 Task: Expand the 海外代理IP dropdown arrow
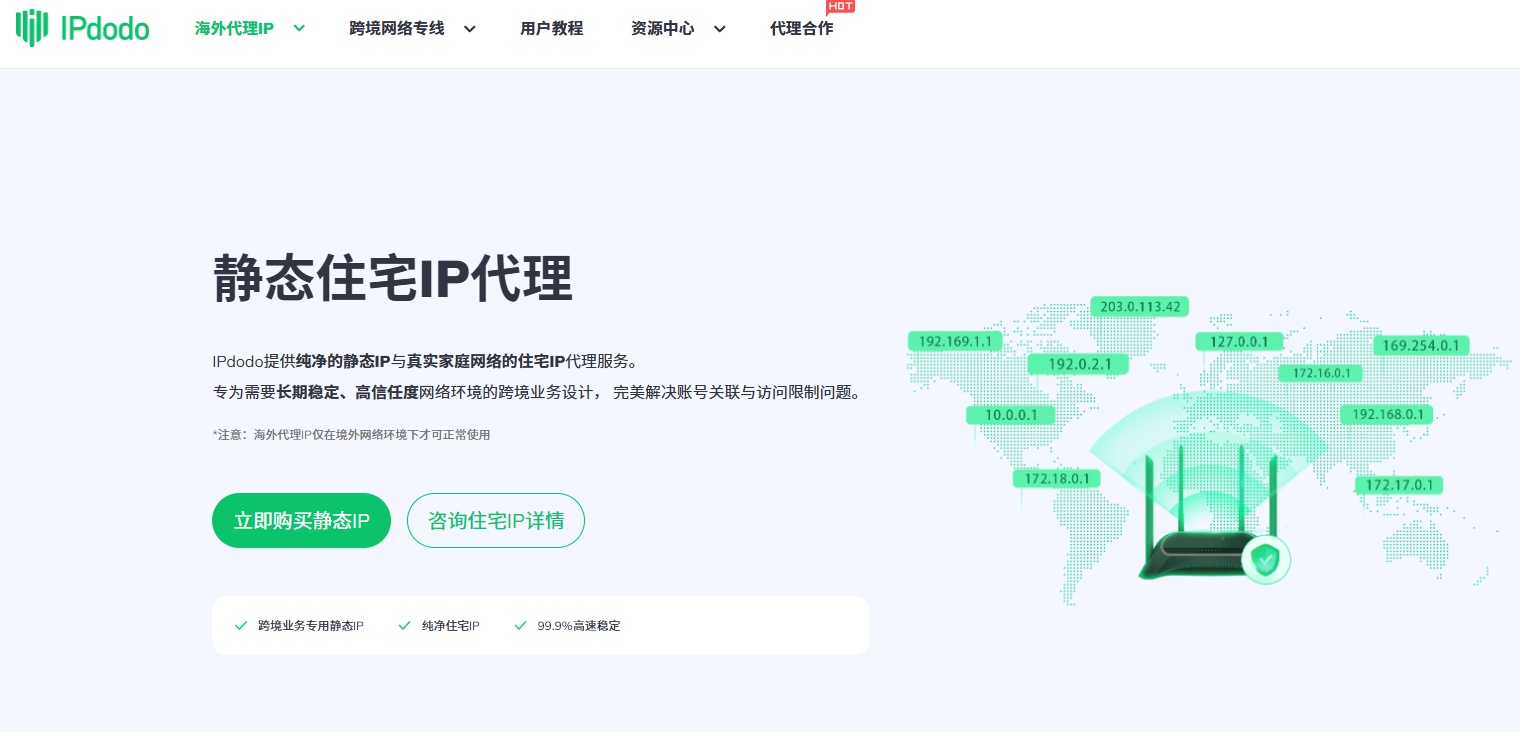299,28
